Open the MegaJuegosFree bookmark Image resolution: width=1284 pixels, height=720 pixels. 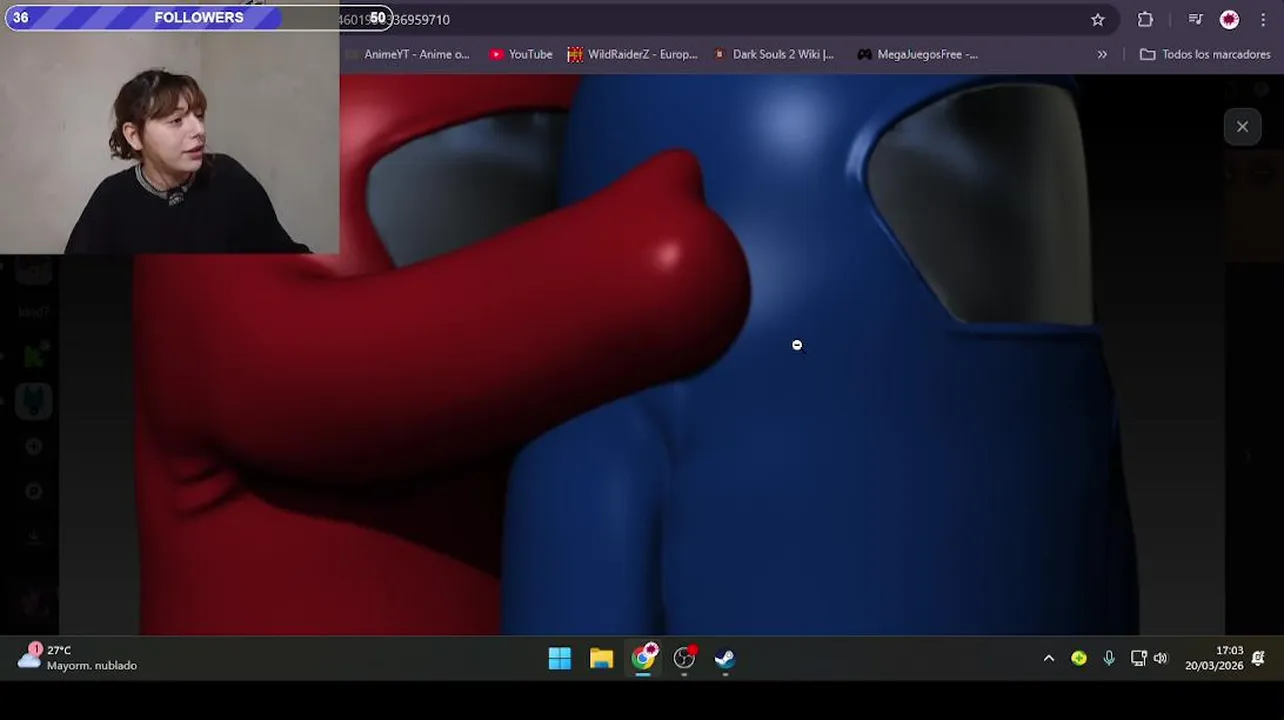917,54
